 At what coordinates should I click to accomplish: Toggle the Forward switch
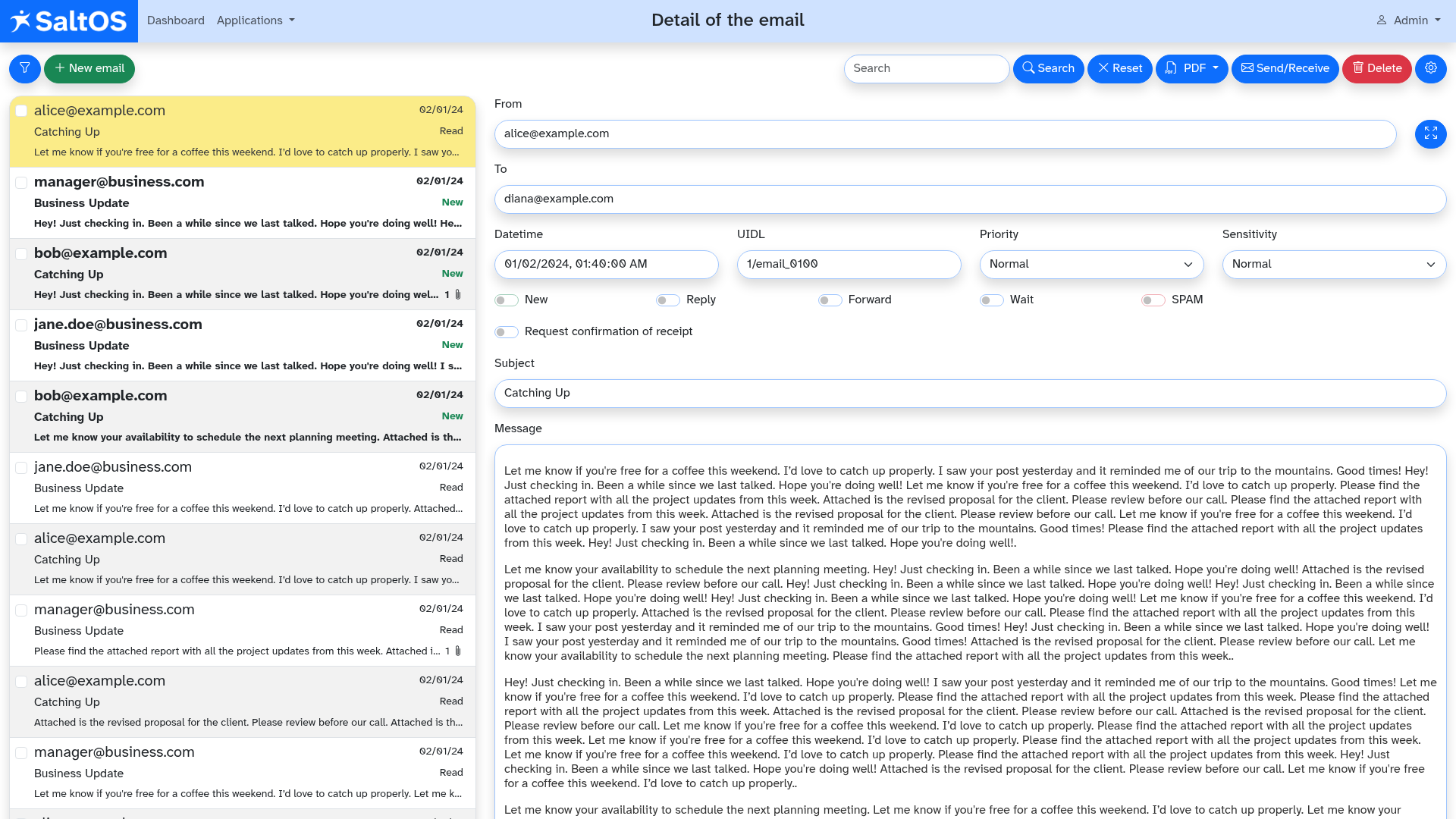pyautogui.click(x=830, y=300)
